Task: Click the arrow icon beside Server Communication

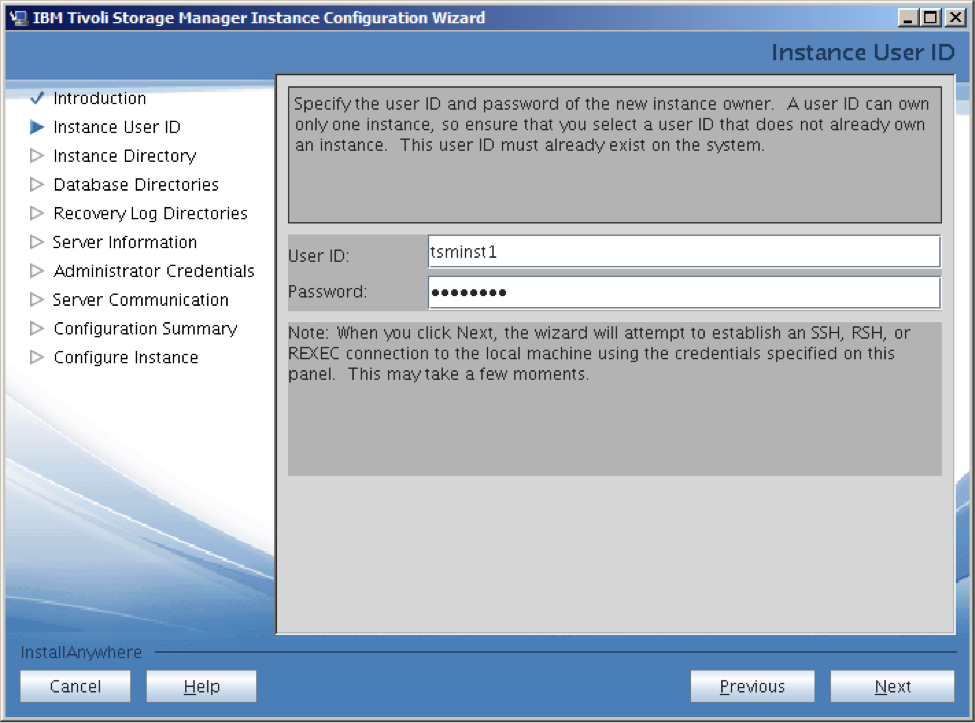Action: 37,300
